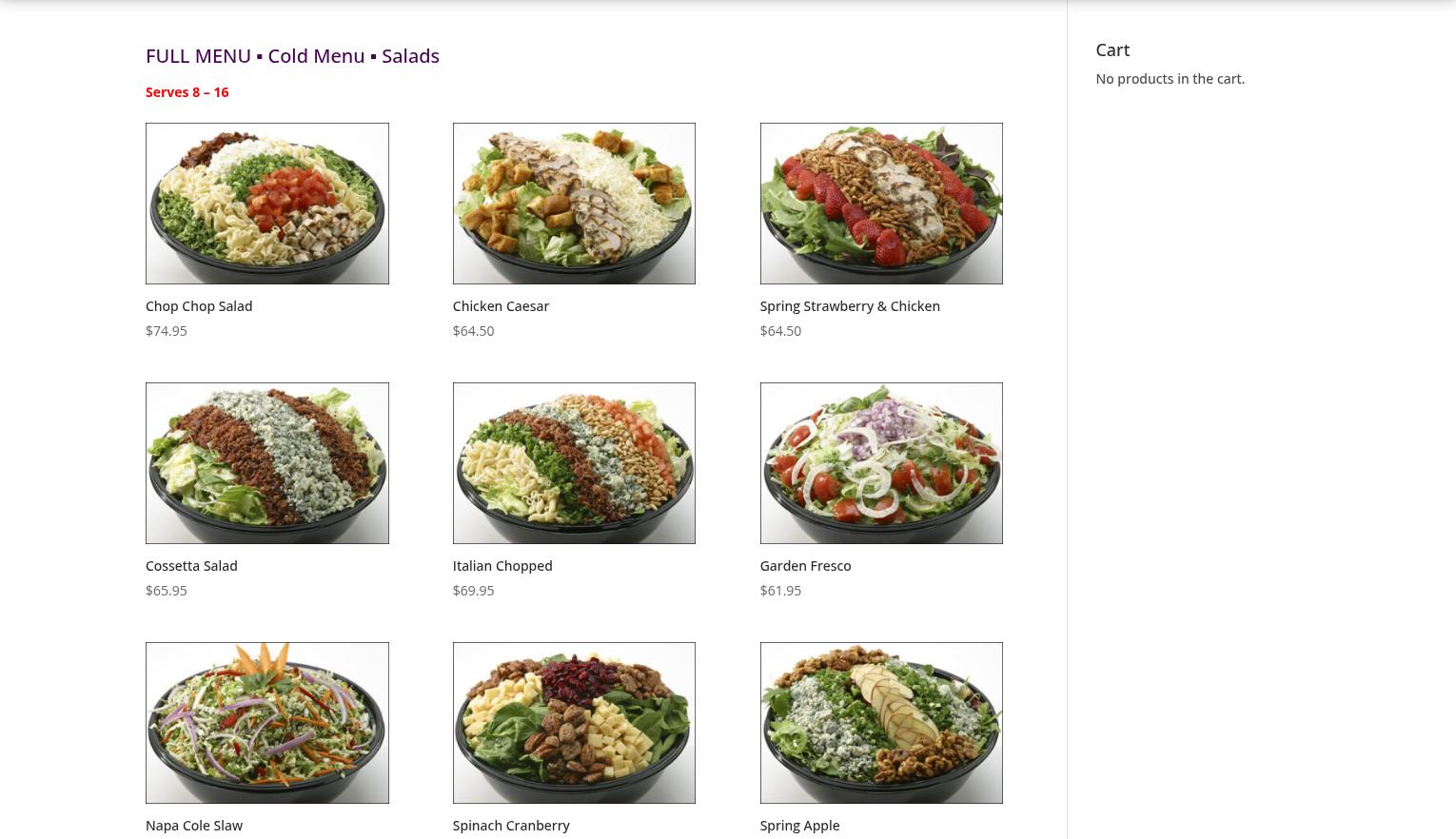Click the Napa Cole Slaw image
The height and width of the screenshot is (839, 1456).
[267, 722]
